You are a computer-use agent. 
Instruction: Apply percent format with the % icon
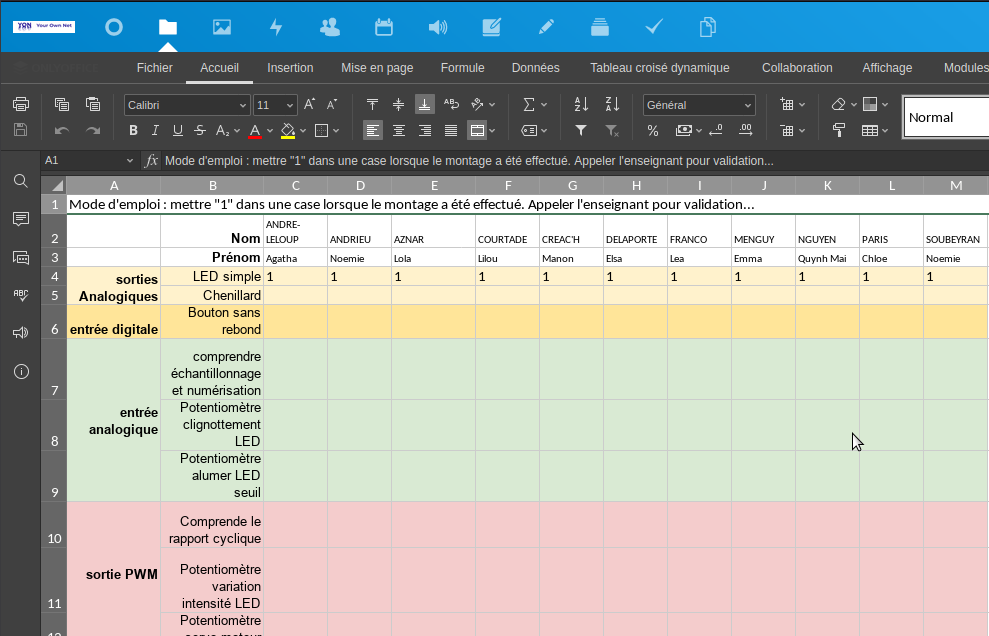[653, 130]
